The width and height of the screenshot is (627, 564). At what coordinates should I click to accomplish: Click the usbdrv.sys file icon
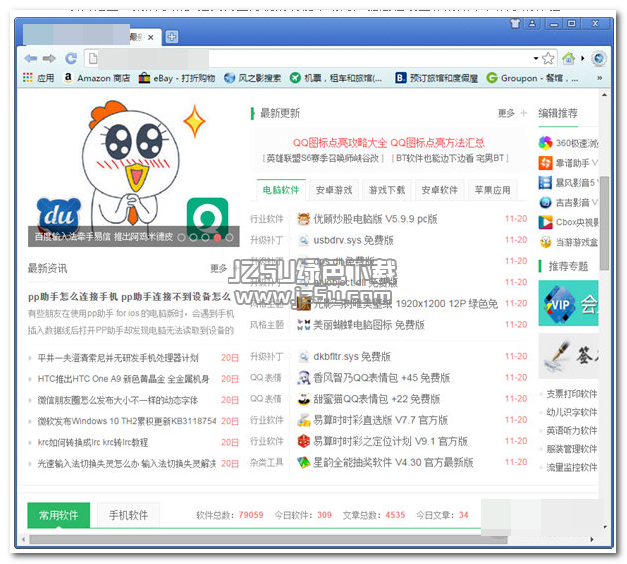[304, 240]
